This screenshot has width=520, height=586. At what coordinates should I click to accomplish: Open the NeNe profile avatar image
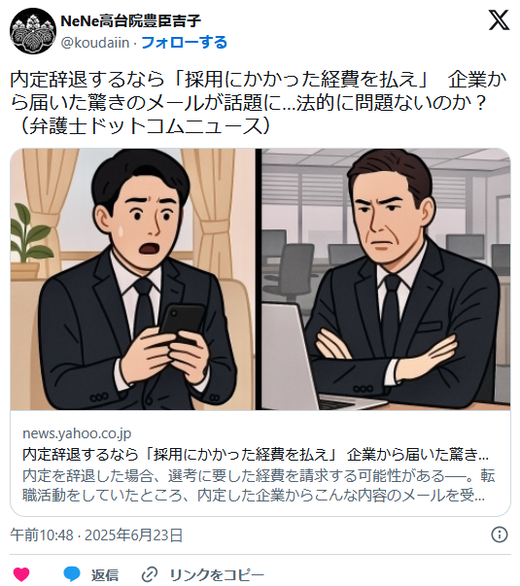pyautogui.click(x=33, y=31)
